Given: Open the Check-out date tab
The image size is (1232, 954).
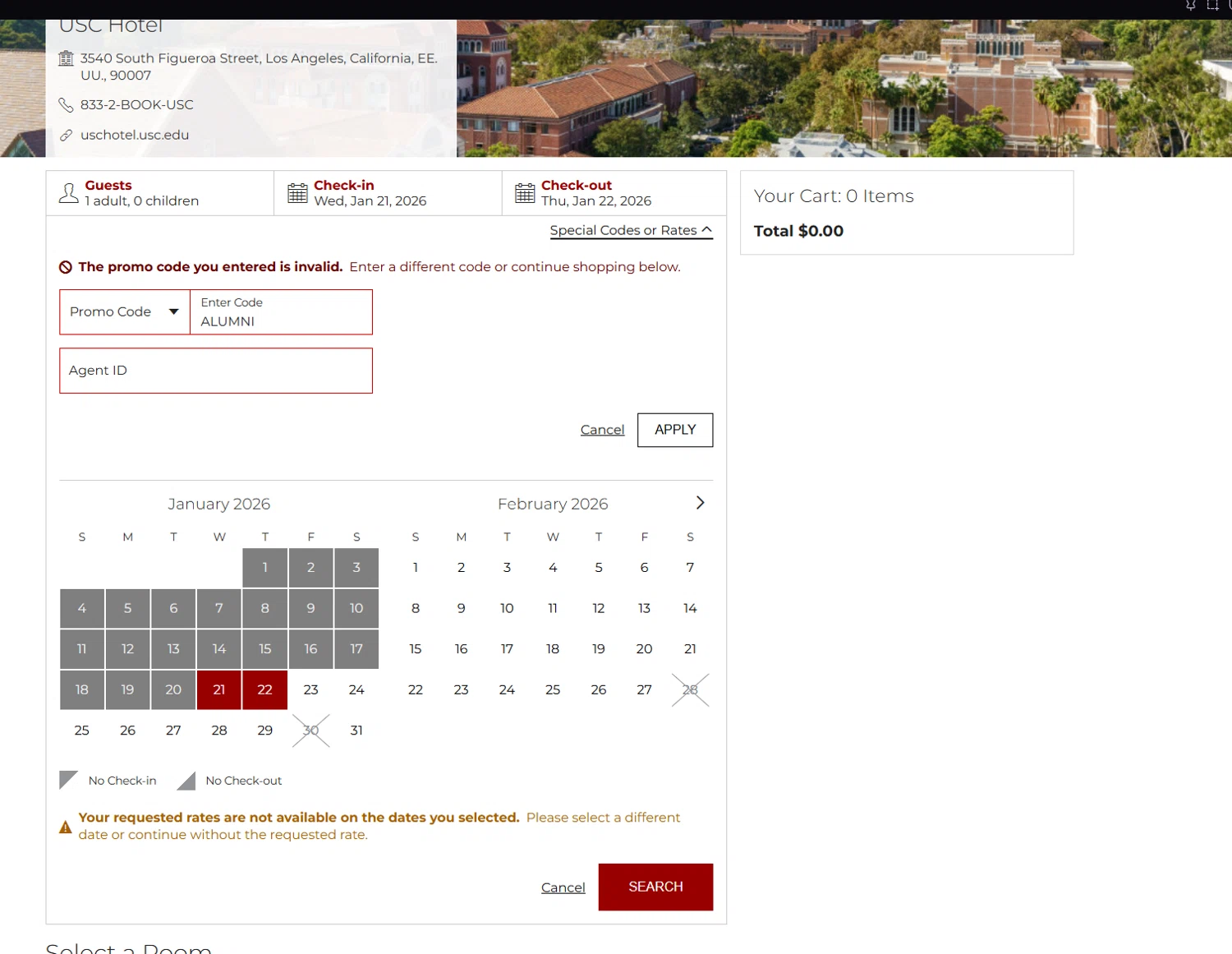Looking at the screenshot, I should point(614,193).
